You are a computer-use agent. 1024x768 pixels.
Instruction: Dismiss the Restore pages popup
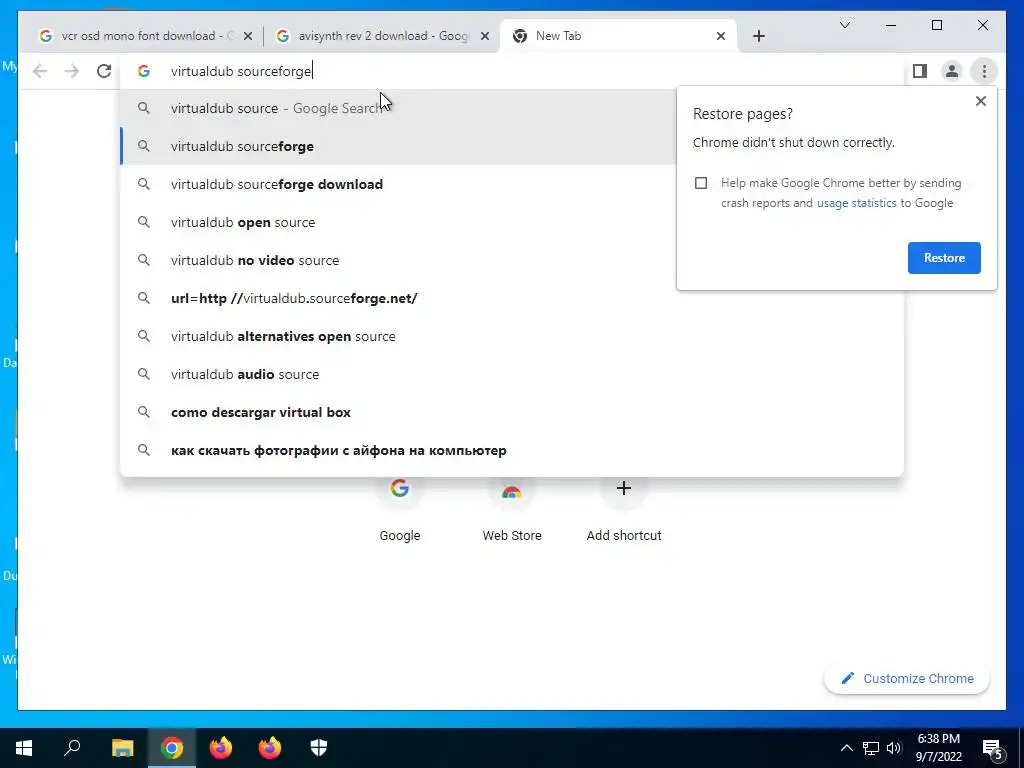[980, 101]
